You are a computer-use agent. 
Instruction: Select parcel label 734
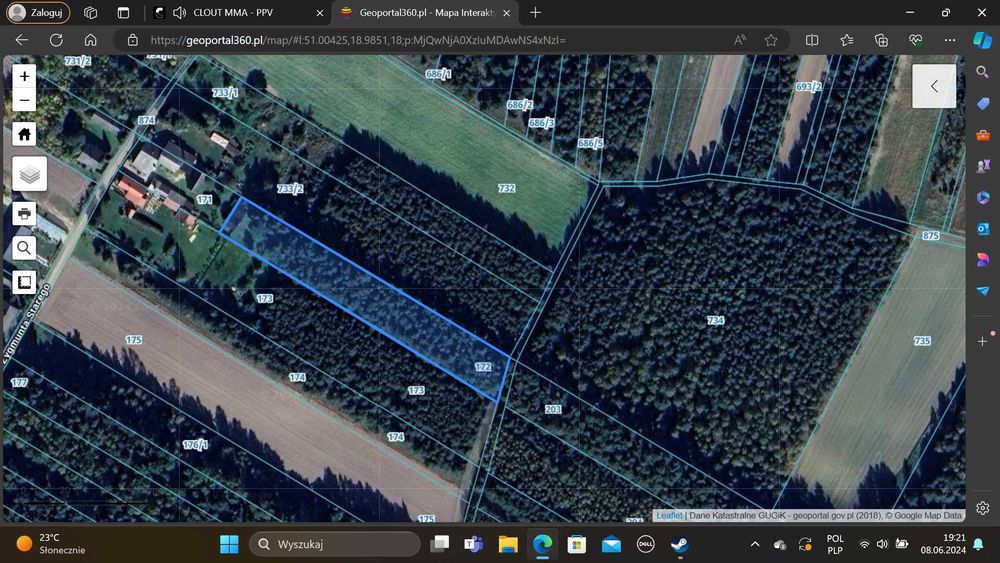point(716,320)
